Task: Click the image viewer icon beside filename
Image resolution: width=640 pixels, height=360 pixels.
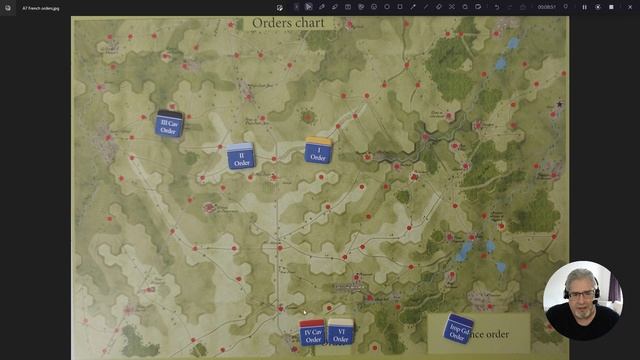Action: [8, 8]
